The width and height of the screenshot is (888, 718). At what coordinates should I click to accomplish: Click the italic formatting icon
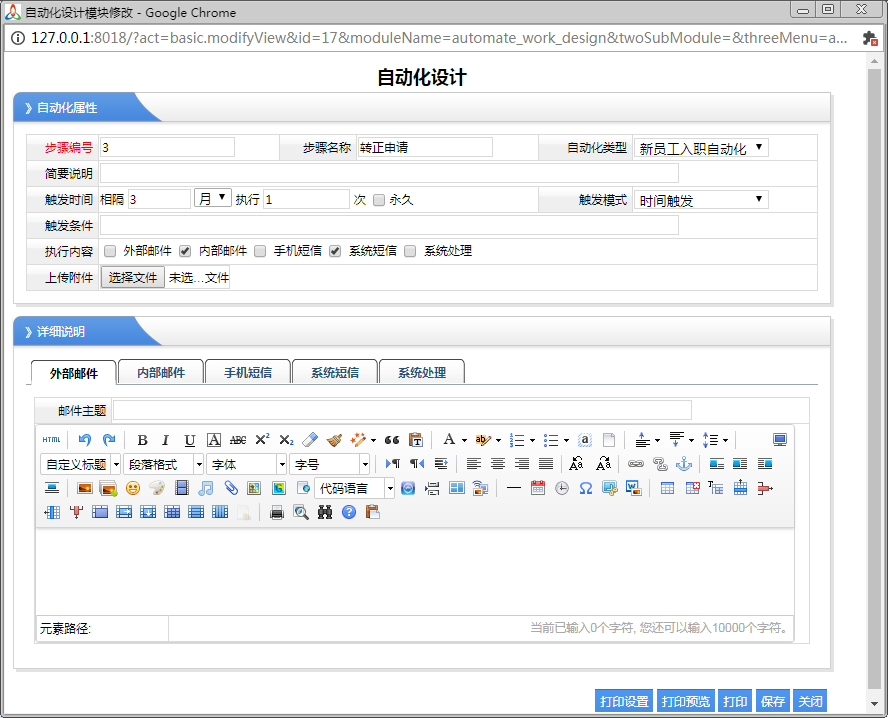[165, 440]
